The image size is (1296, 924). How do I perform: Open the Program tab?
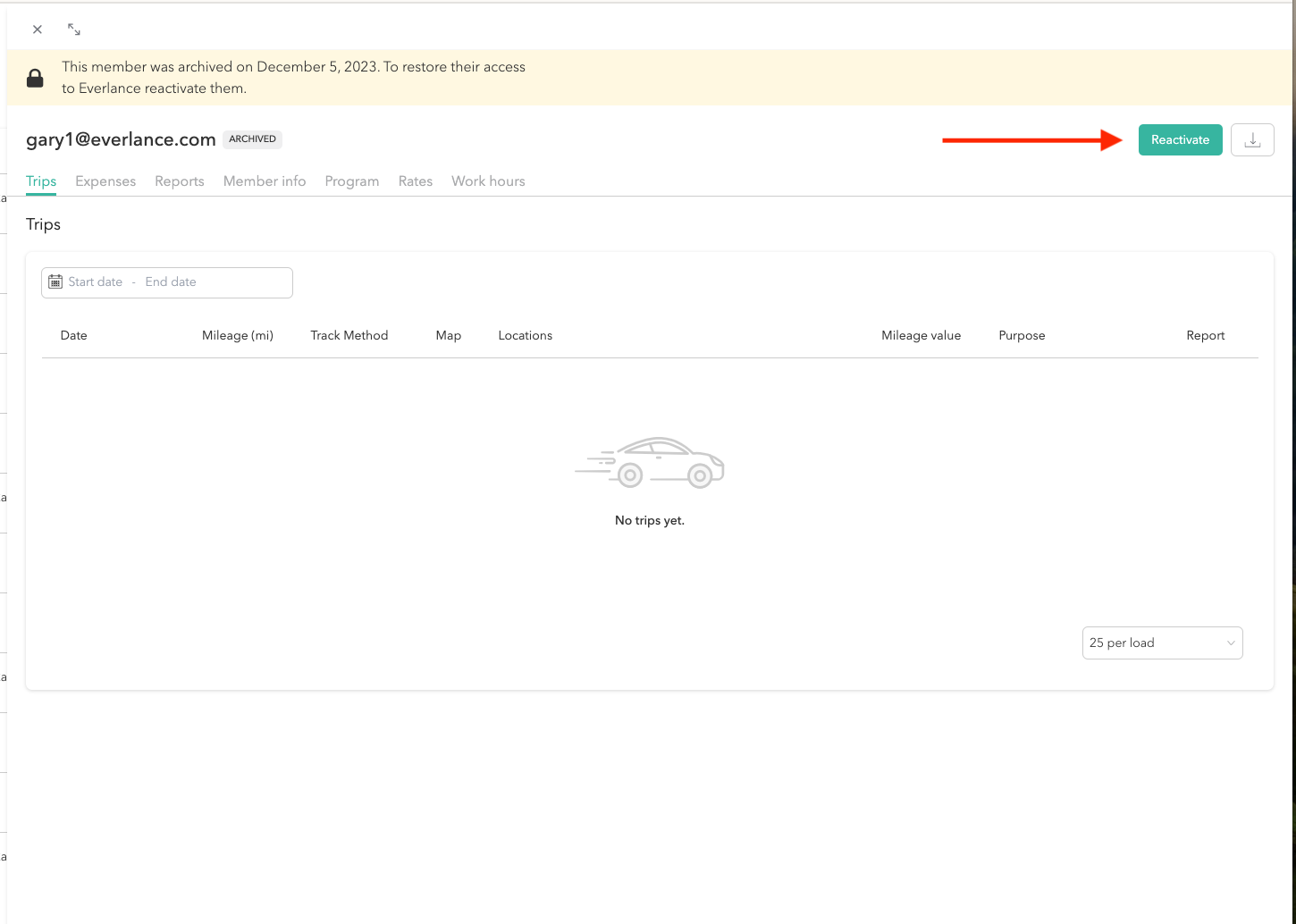pos(351,181)
